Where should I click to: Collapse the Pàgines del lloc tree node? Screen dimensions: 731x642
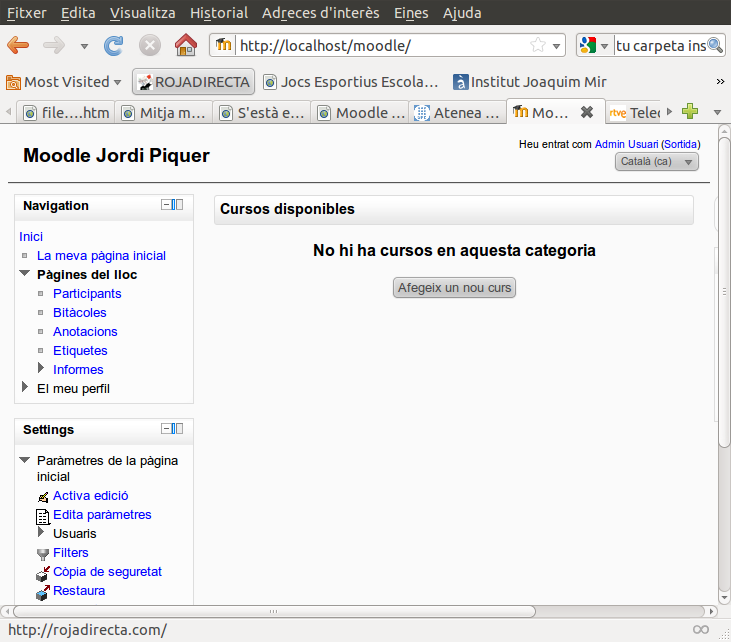click(x=25, y=274)
